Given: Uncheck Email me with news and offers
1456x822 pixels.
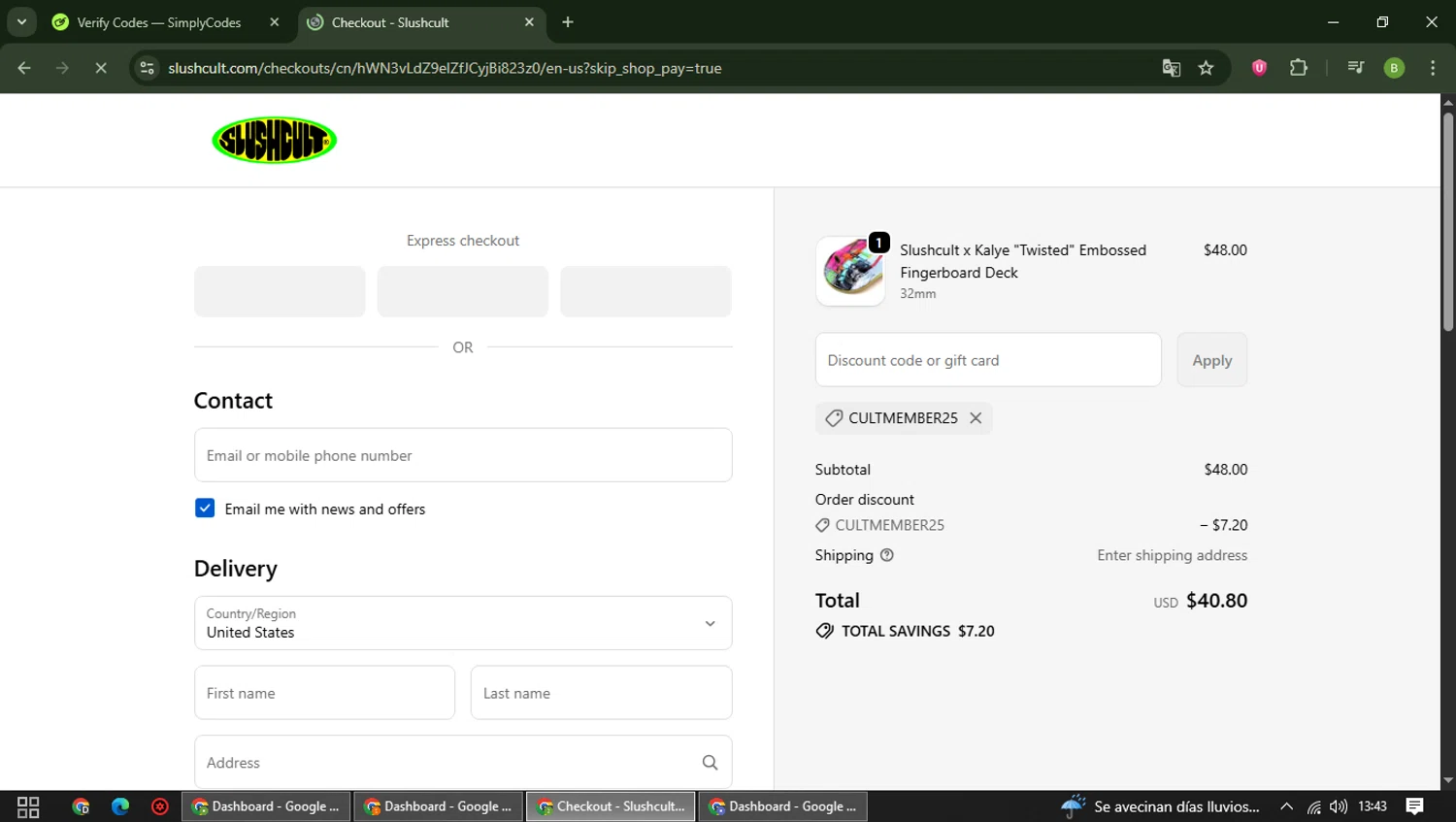Looking at the screenshot, I should click(x=205, y=509).
